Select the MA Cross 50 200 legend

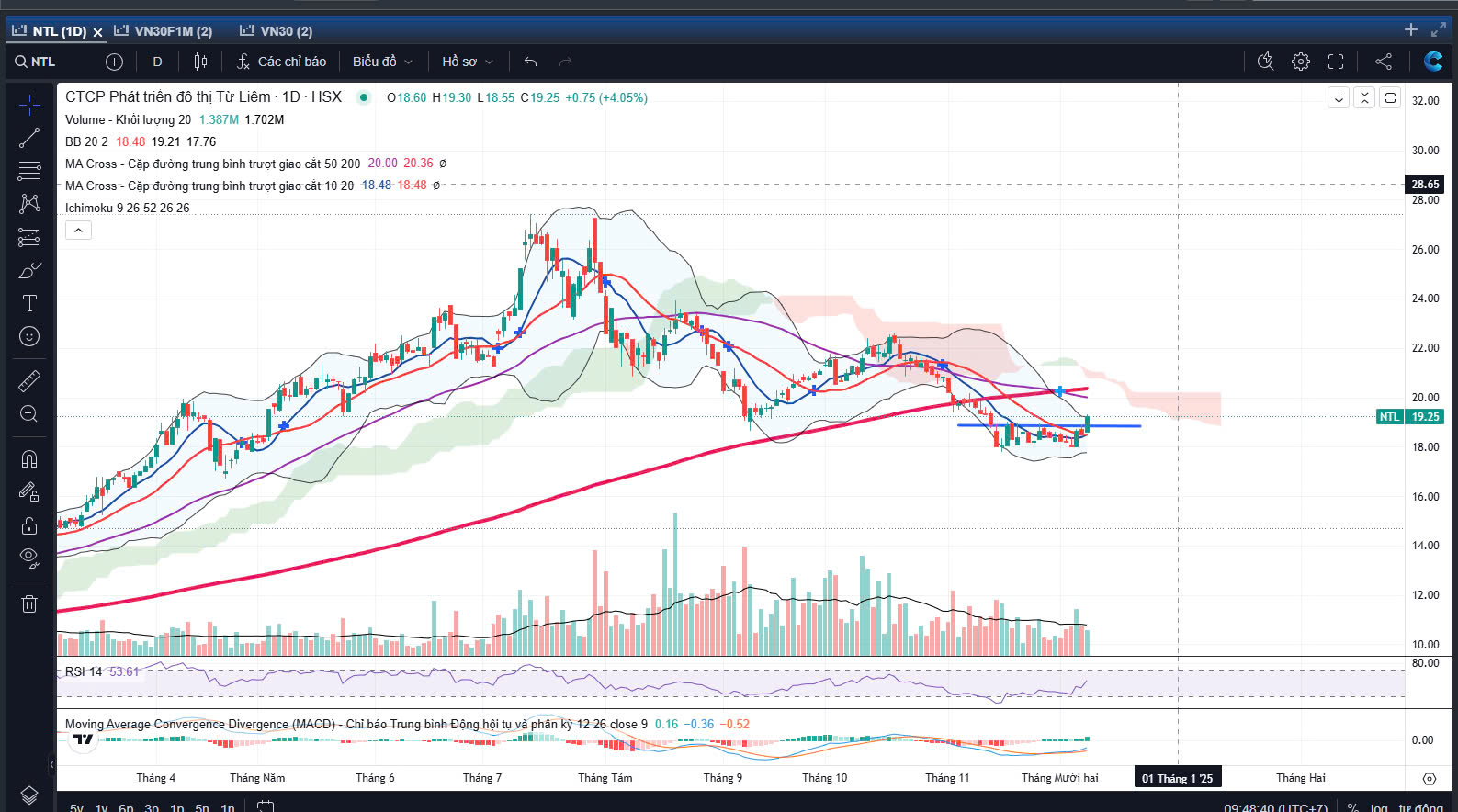tap(212, 164)
